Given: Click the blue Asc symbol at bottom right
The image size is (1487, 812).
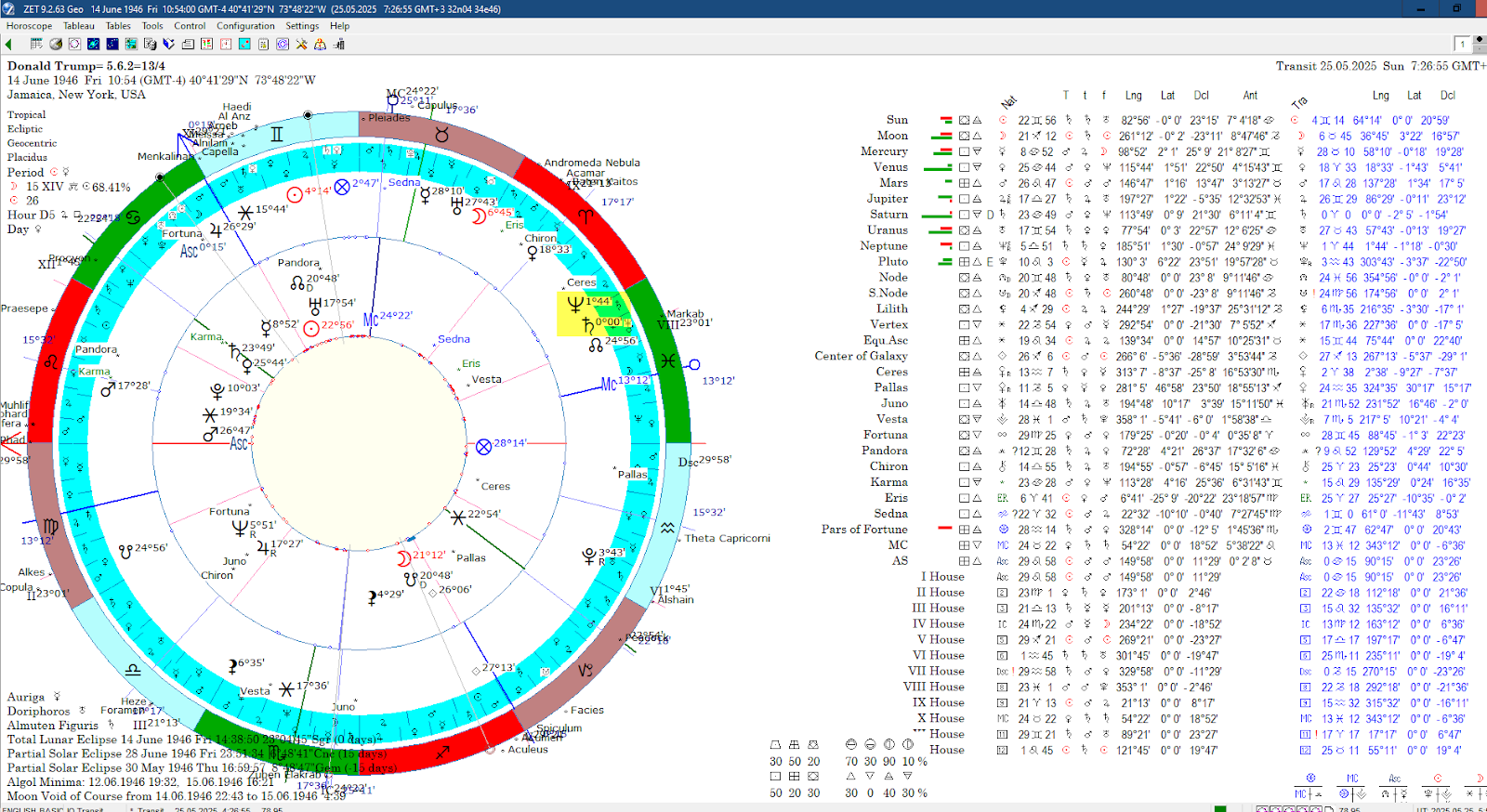Looking at the screenshot, I should coord(1394,778).
